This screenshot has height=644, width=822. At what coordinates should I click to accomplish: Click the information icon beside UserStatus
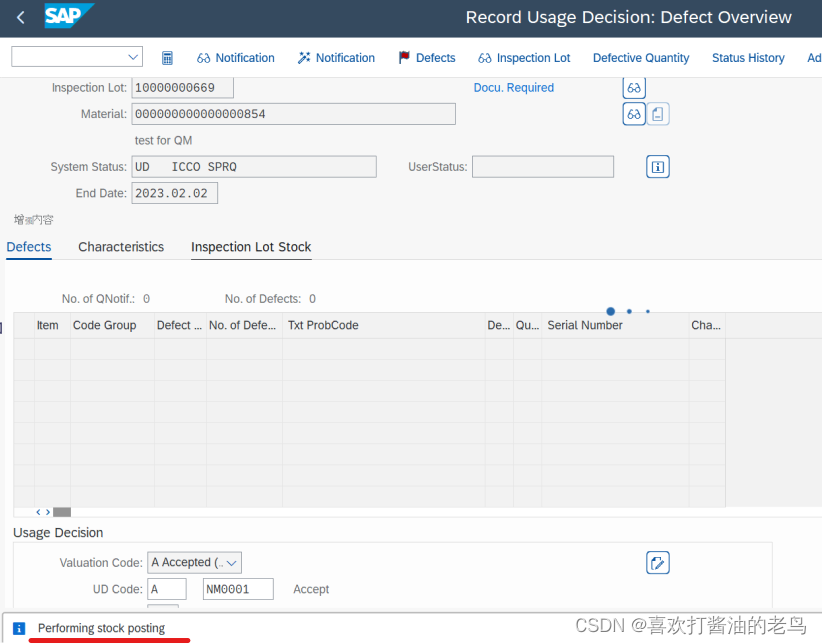(657, 166)
